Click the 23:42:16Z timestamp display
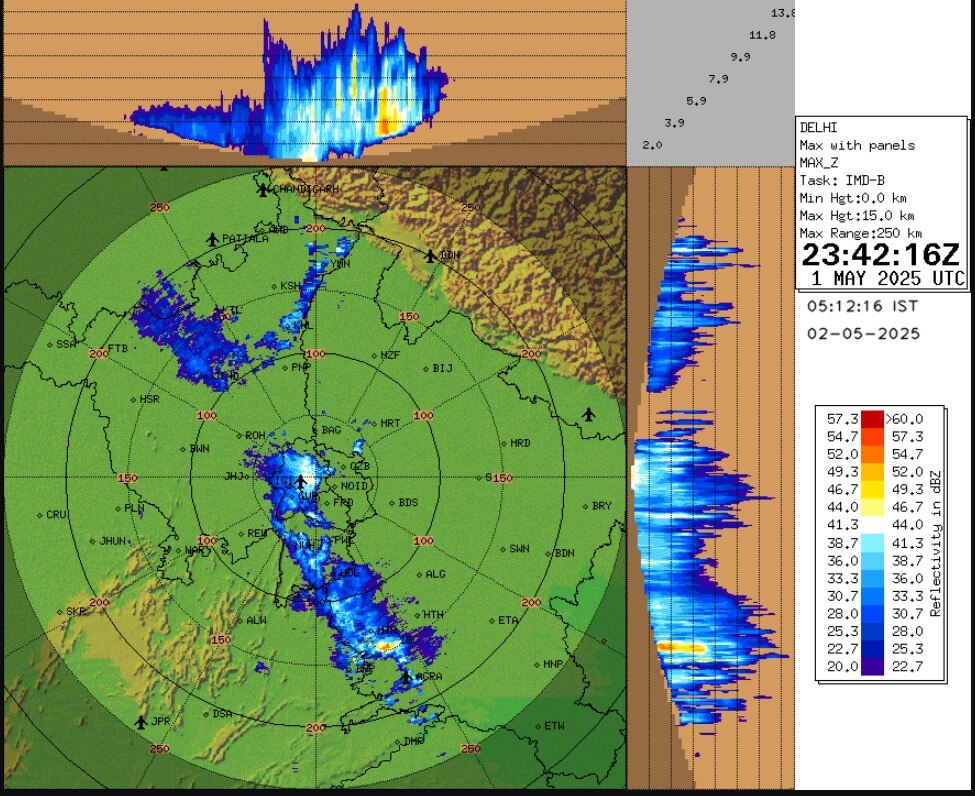This screenshot has height=796, width=975. (x=881, y=255)
